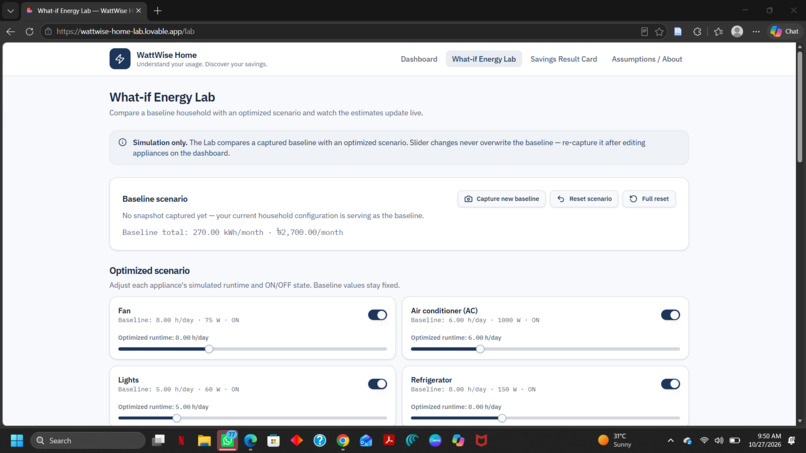Open Google Chrome from the taskbar

(x=343, y=441)
